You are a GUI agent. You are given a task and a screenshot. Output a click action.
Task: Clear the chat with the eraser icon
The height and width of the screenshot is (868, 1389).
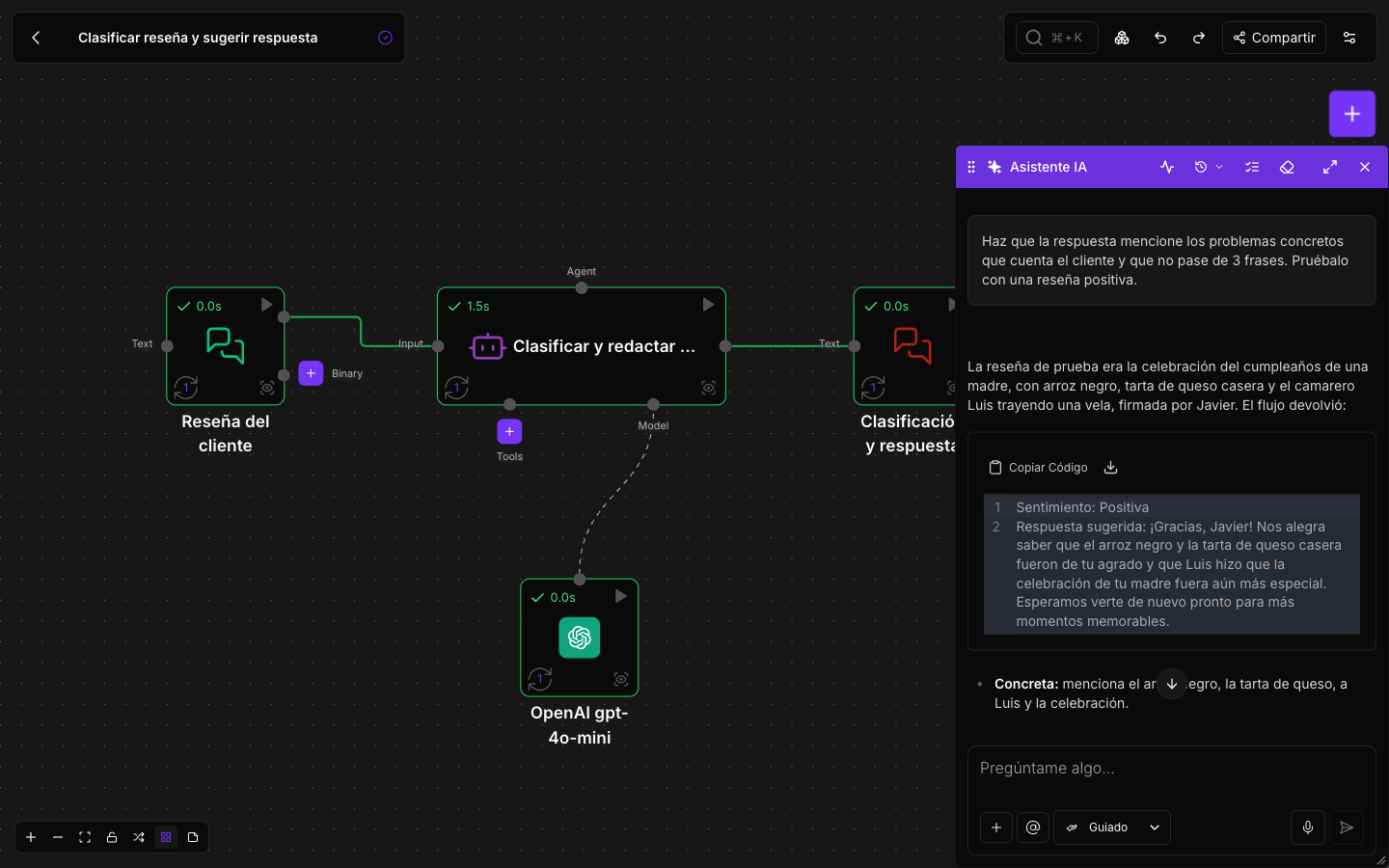[x=1287, y=167]
